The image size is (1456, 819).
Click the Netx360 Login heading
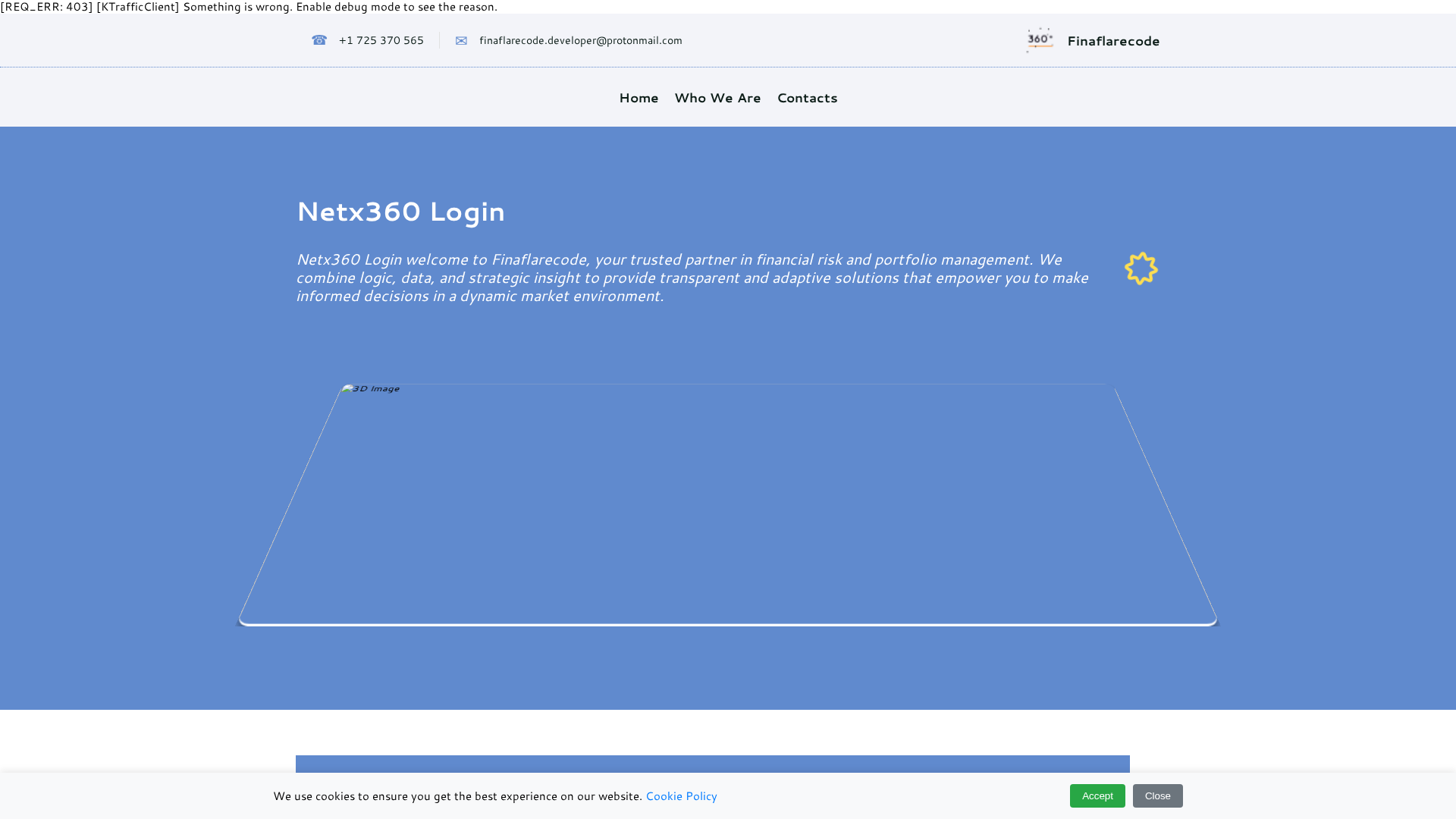tap(400, 211)
